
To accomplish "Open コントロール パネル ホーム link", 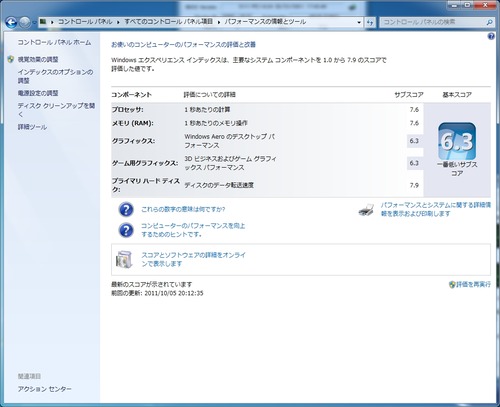I will click(54, 42).
